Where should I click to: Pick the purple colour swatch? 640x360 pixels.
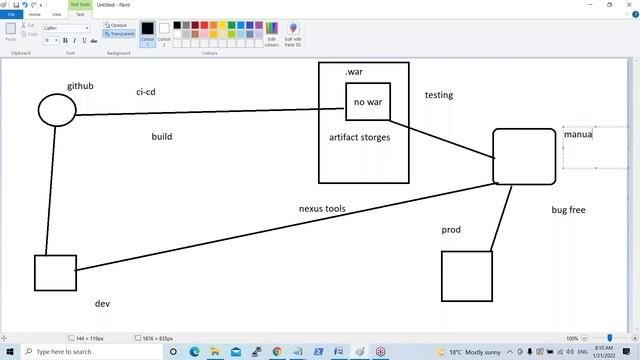pos(259,25)
